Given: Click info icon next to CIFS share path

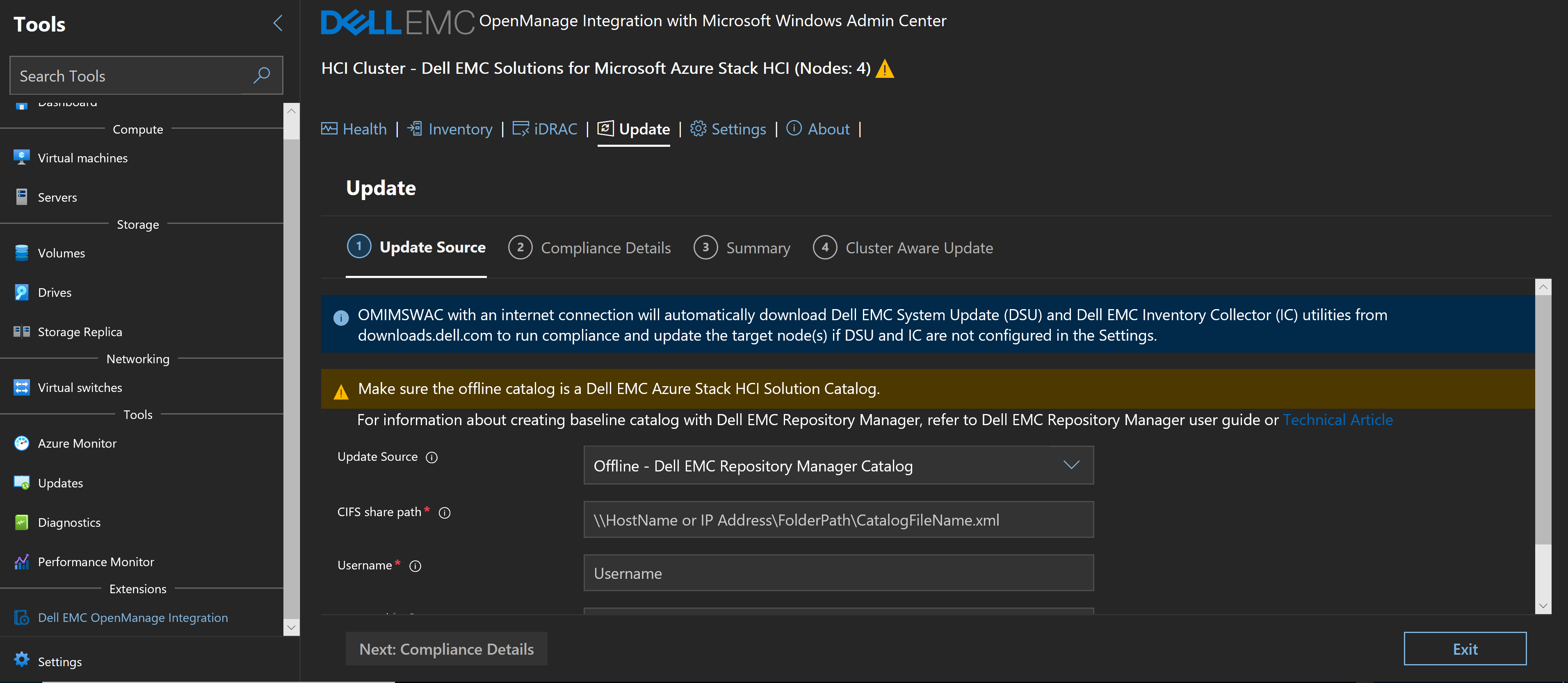Looking at the screenshot, I should click(x=444, y=513).
